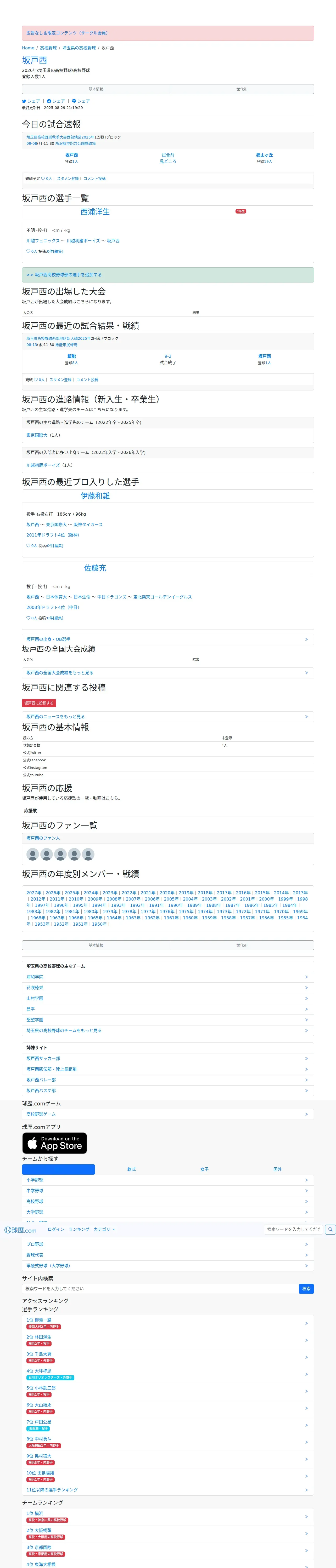Open 坂戸西サッカー部 sister site row

[x=168, y=1058]
